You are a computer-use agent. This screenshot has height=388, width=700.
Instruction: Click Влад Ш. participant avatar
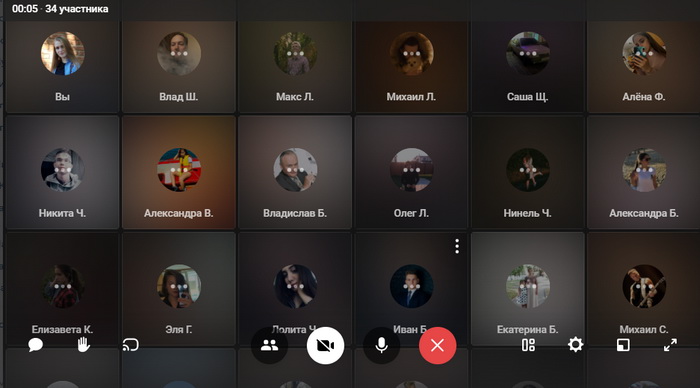pos(179,53)
